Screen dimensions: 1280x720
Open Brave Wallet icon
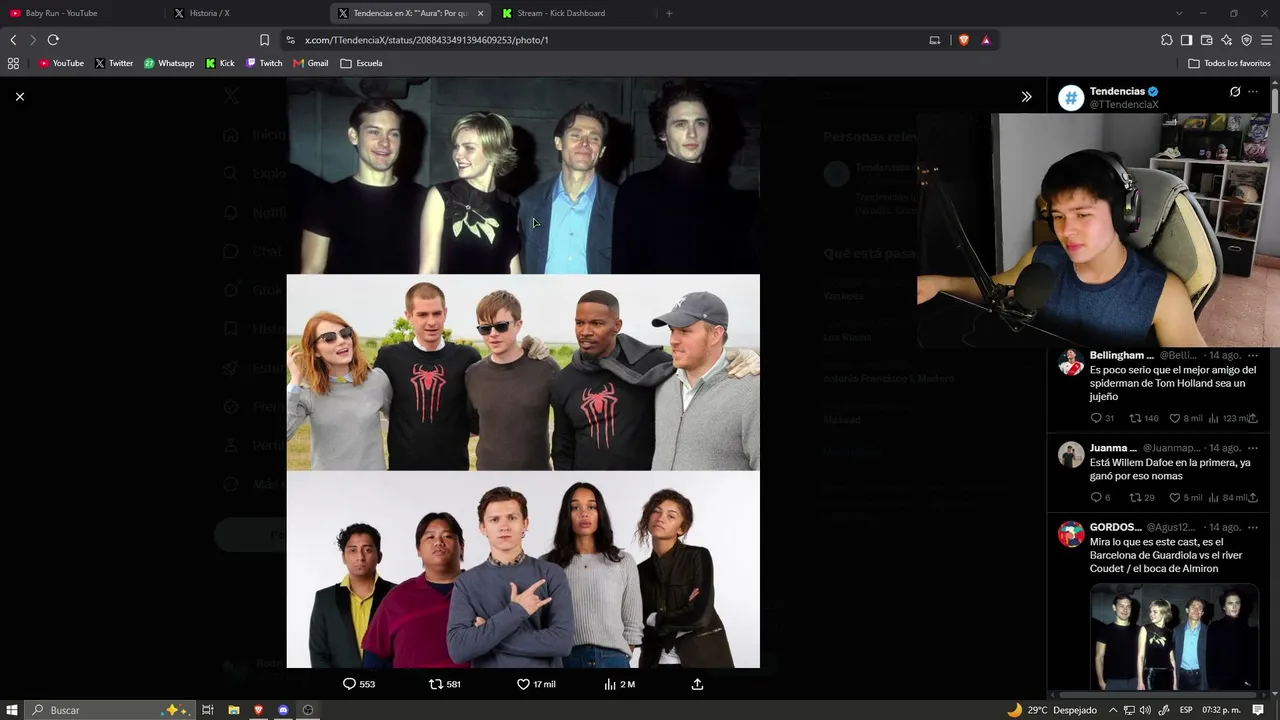1206,40
